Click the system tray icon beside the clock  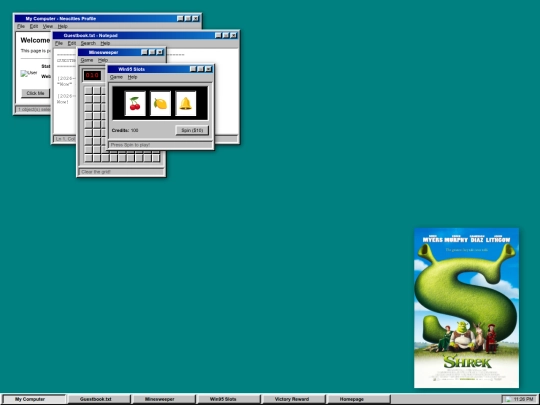508,399
